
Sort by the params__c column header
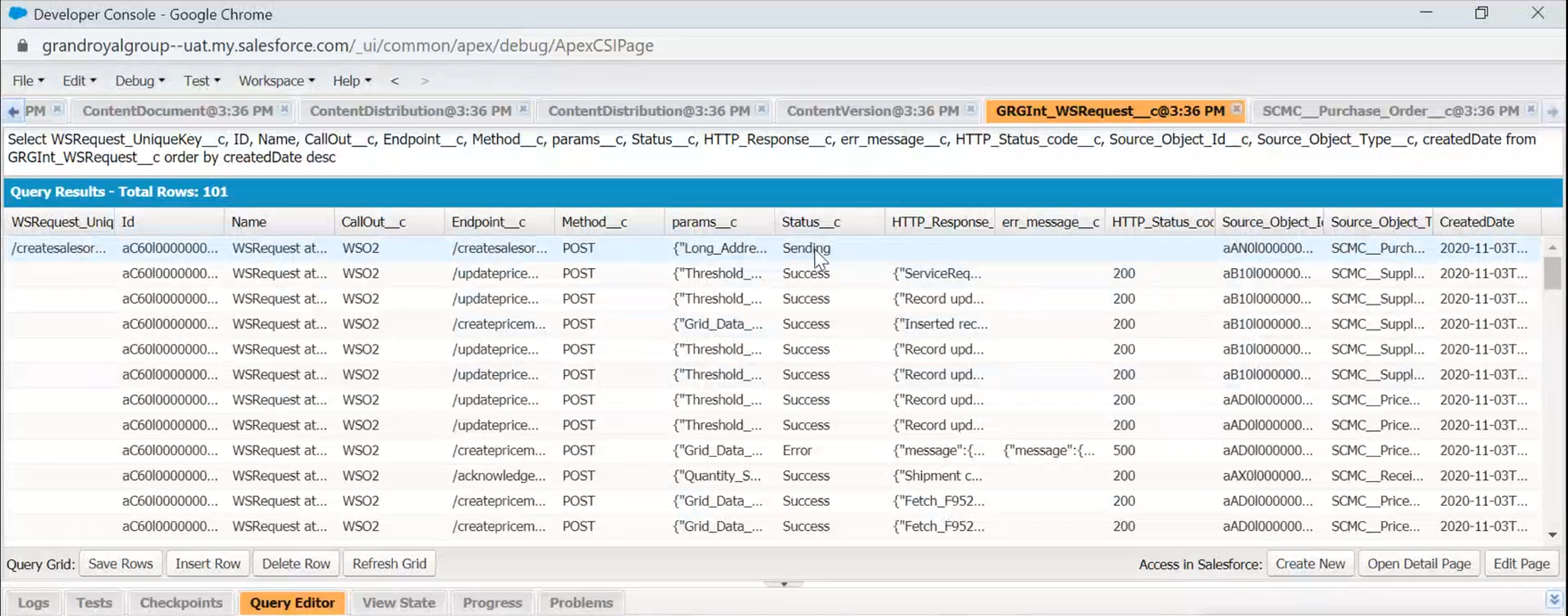pos(719,222)
